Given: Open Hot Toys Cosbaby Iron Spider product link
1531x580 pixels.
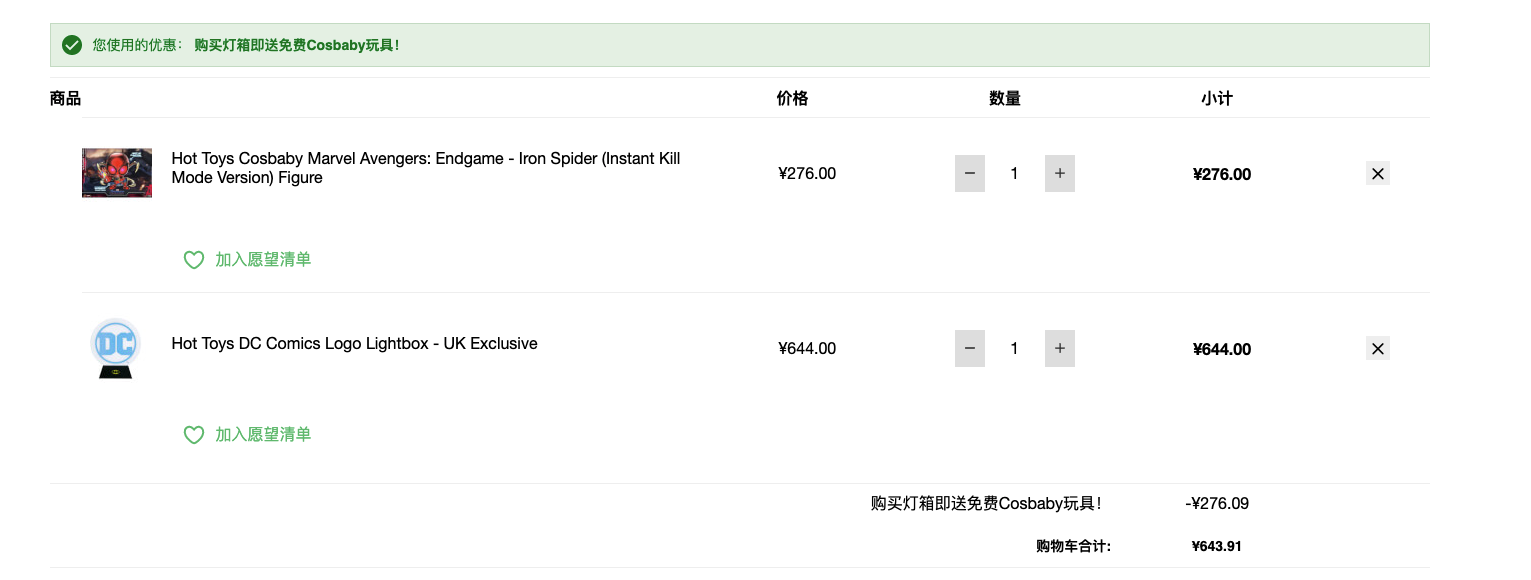Looking at the screenshot, I should [x=426, y=168].
